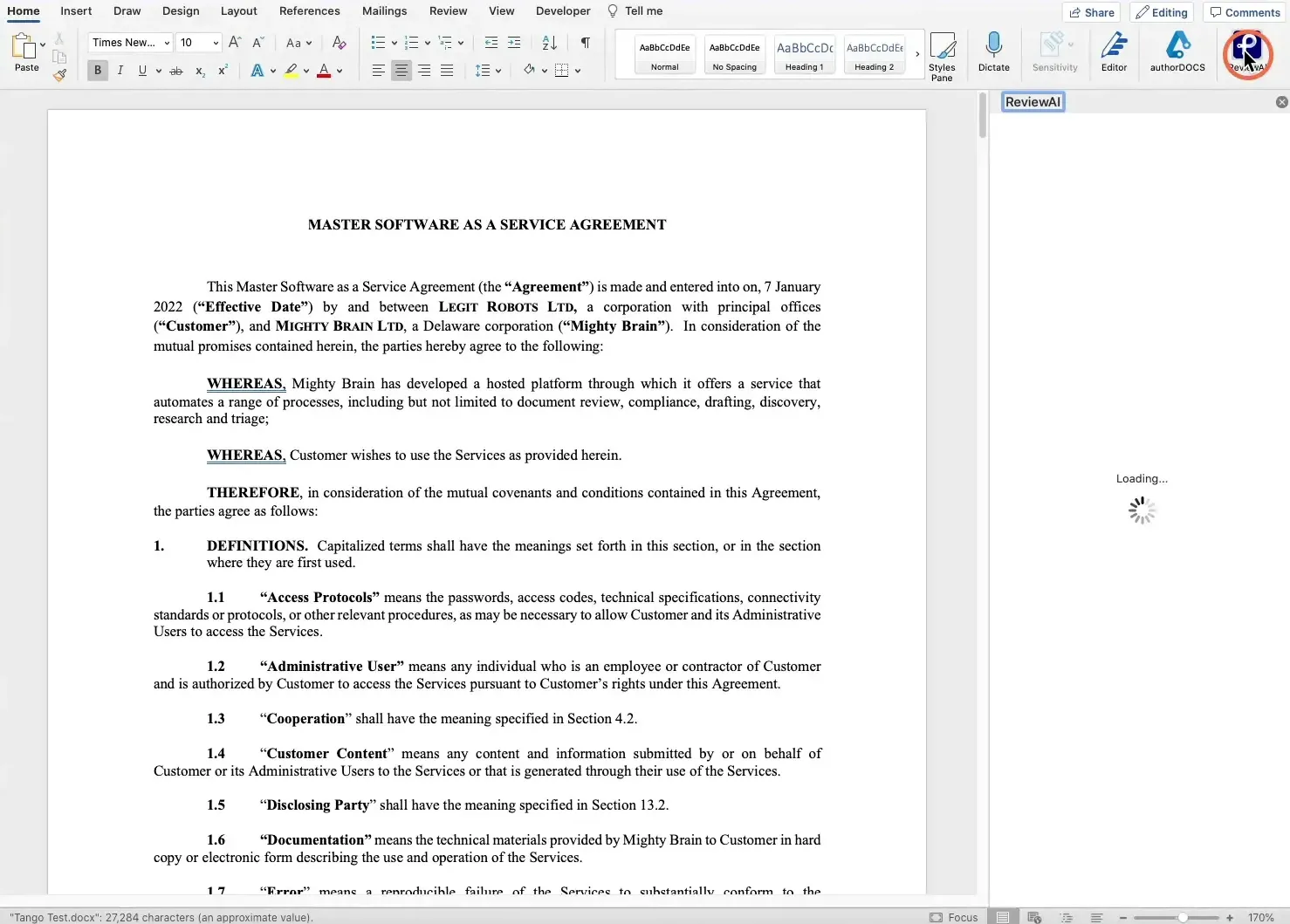Open the Styles Pane
The image size is (1290, 924).
(942, 57)
